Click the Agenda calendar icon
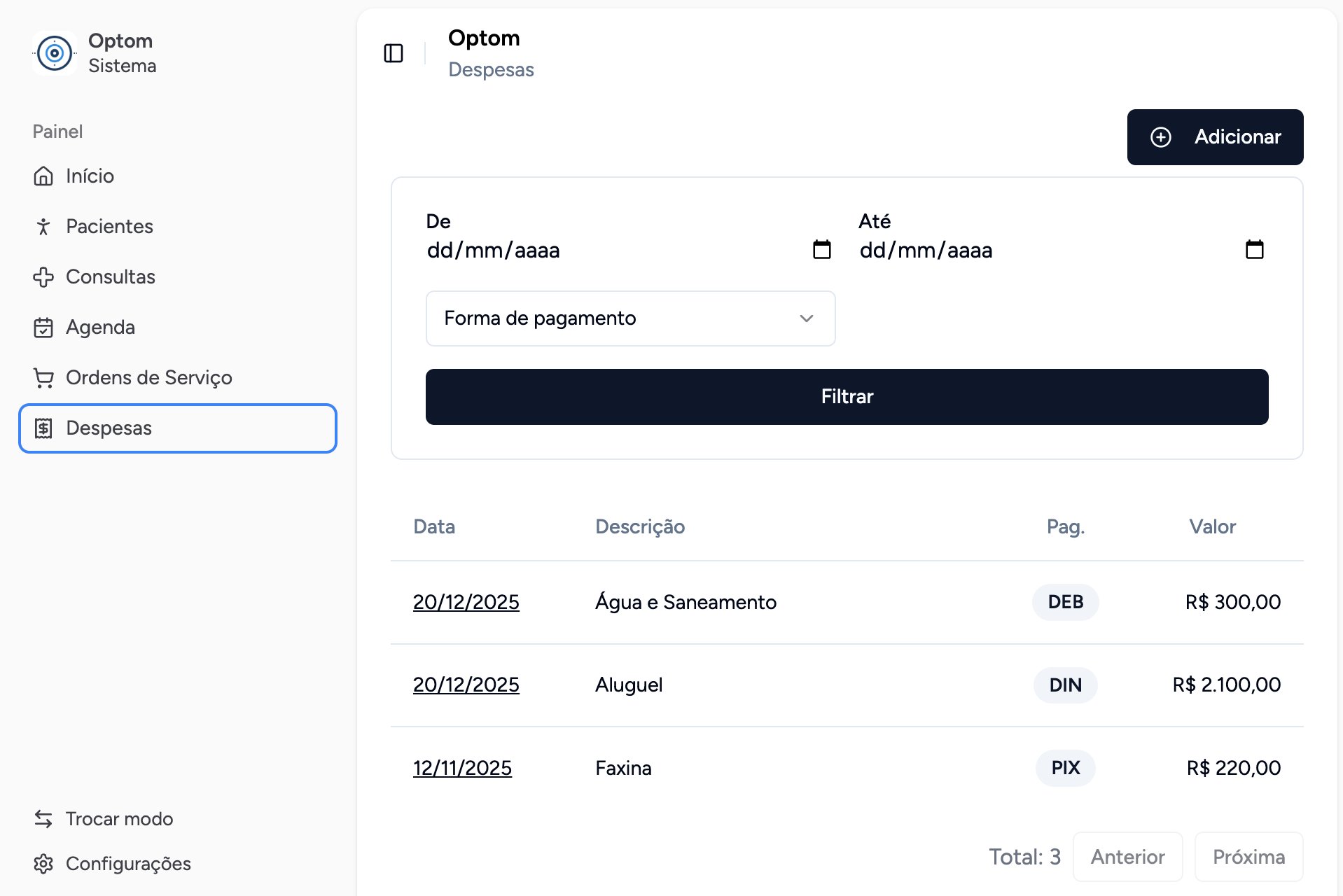The height and width of the screenshot is (896, 1343). (x=43, y=328)
